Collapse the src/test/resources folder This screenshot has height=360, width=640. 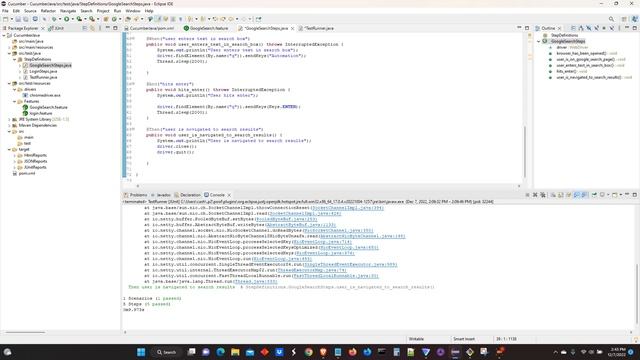tap(9, 84)
